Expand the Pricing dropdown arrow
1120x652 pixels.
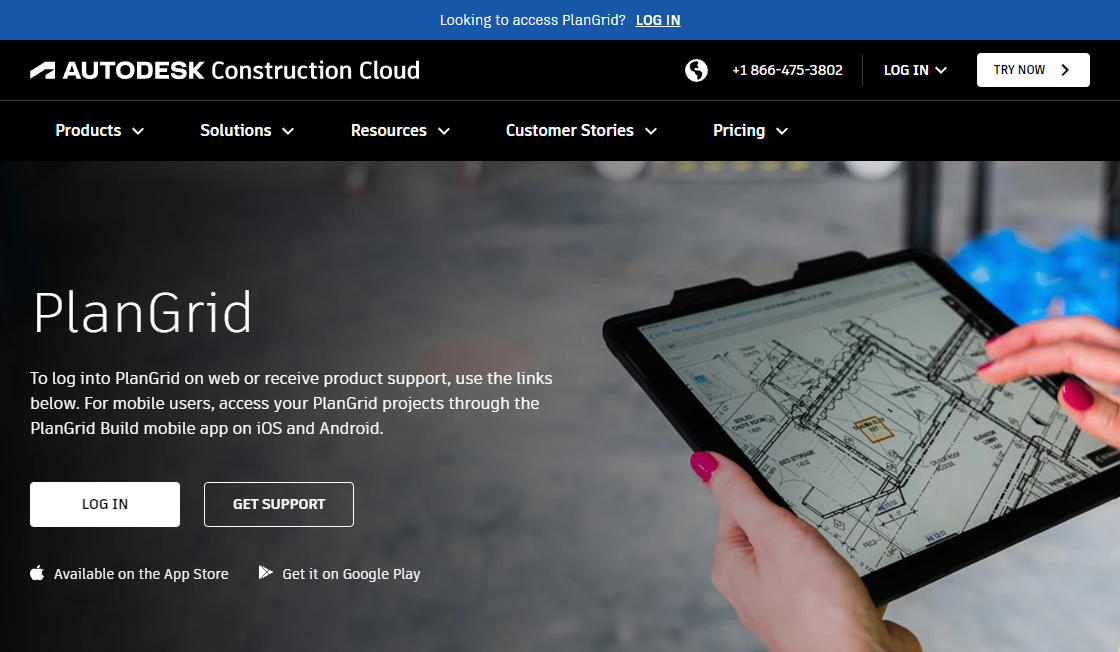782,131
